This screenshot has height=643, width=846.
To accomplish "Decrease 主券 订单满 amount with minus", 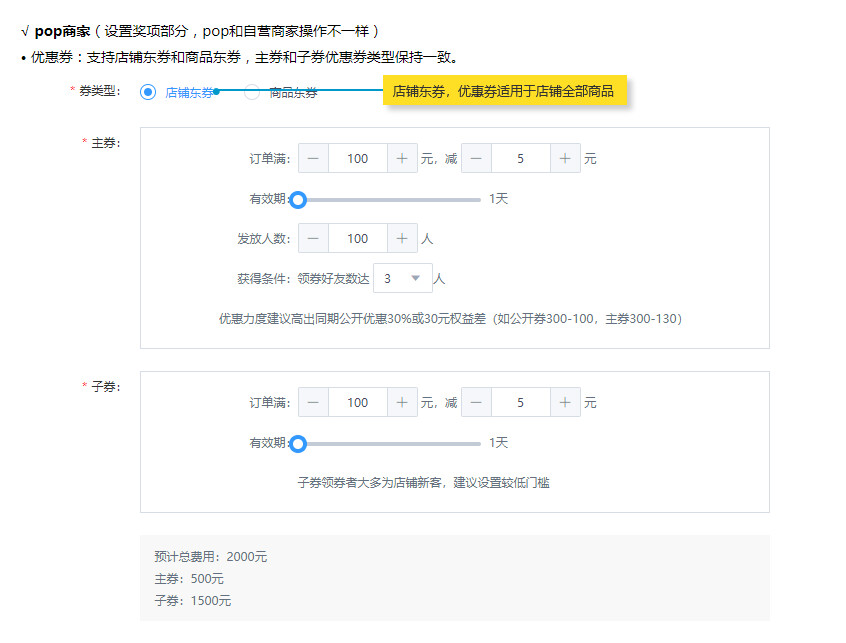I will click(x=313, y=158).
